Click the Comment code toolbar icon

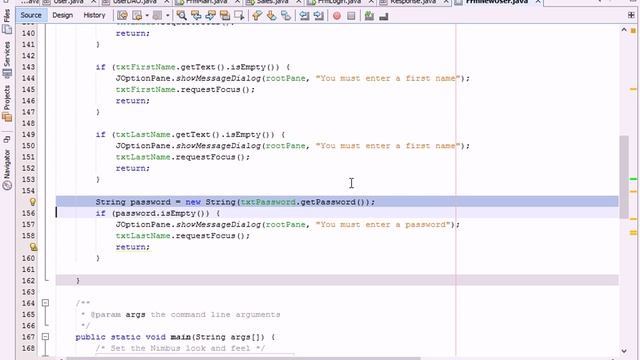coord(369,16)
